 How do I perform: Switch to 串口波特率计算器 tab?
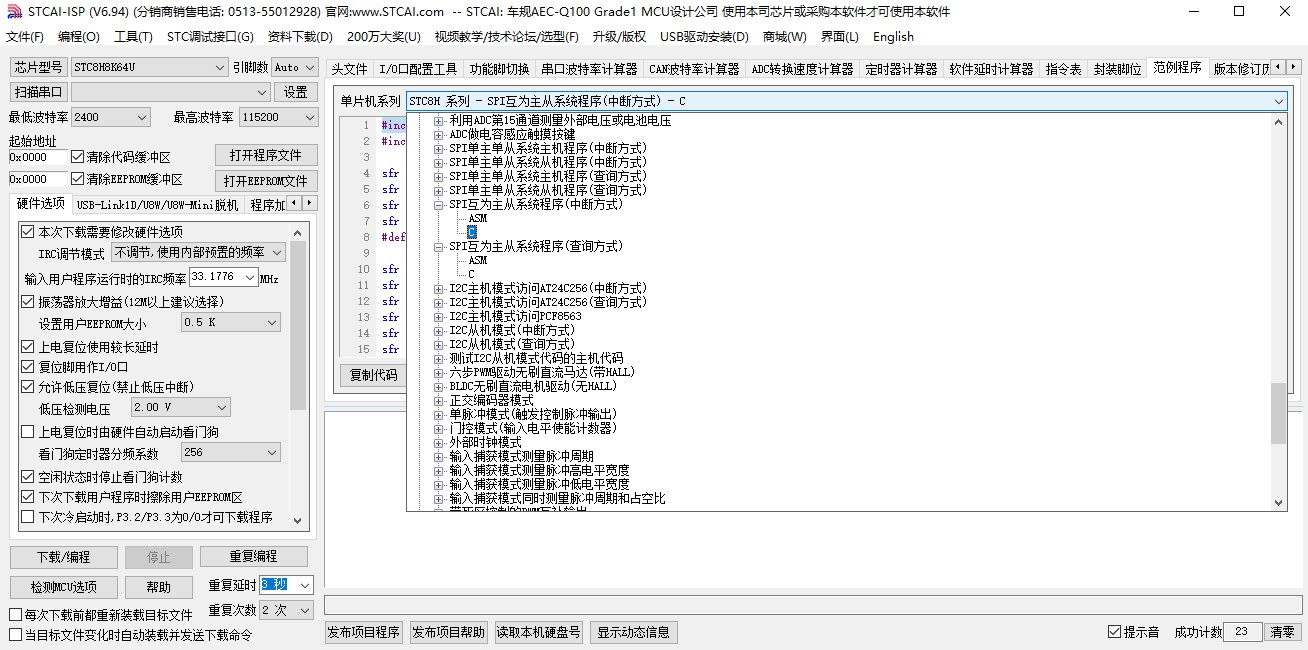[x=589, y=69]
